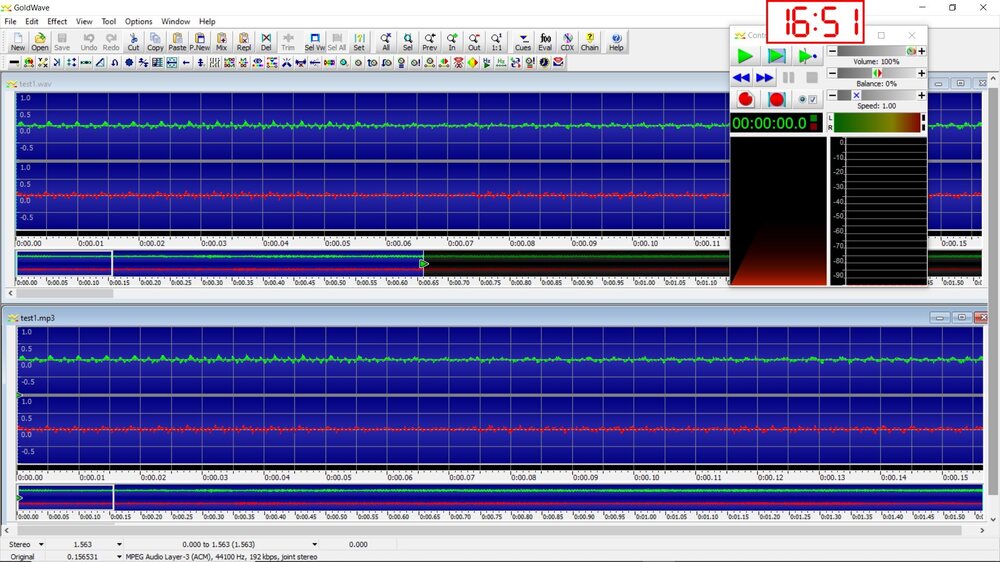This screenshot has height=562, width=1000.
Task: Click the Eval expression evaluator icon
Action: point(545,41)
